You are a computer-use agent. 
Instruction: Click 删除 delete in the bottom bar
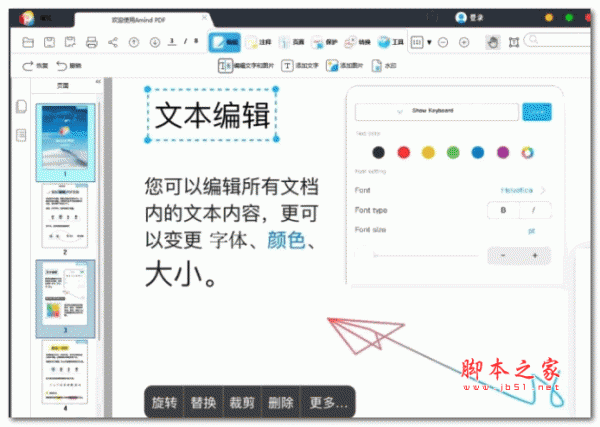tap(281, 402)
